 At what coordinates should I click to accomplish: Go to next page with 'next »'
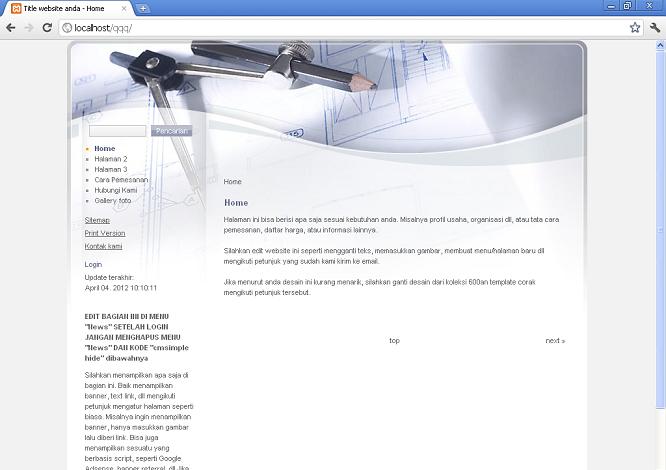(555, 341)
